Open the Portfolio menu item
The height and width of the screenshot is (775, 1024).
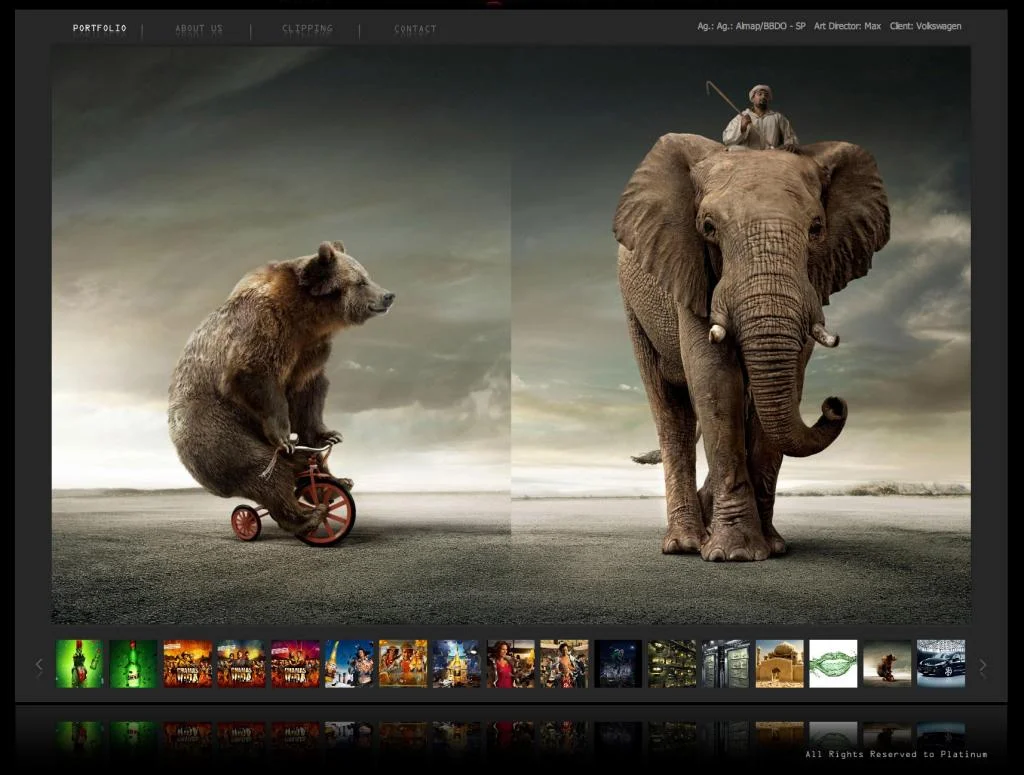[x=100, y=28]
